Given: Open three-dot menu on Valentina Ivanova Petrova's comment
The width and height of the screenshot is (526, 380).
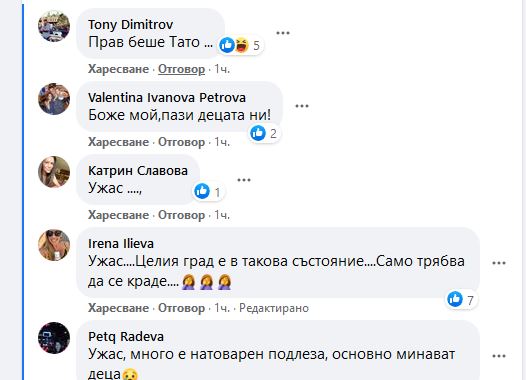Looking at the screenshot, I should click(302, 106).
